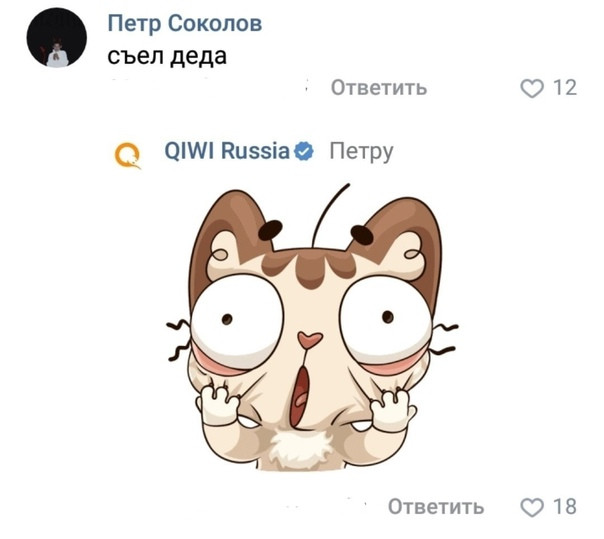Click the cat sticker's wide open mouth
604x539 pixels.
click(x=300, y=396)
